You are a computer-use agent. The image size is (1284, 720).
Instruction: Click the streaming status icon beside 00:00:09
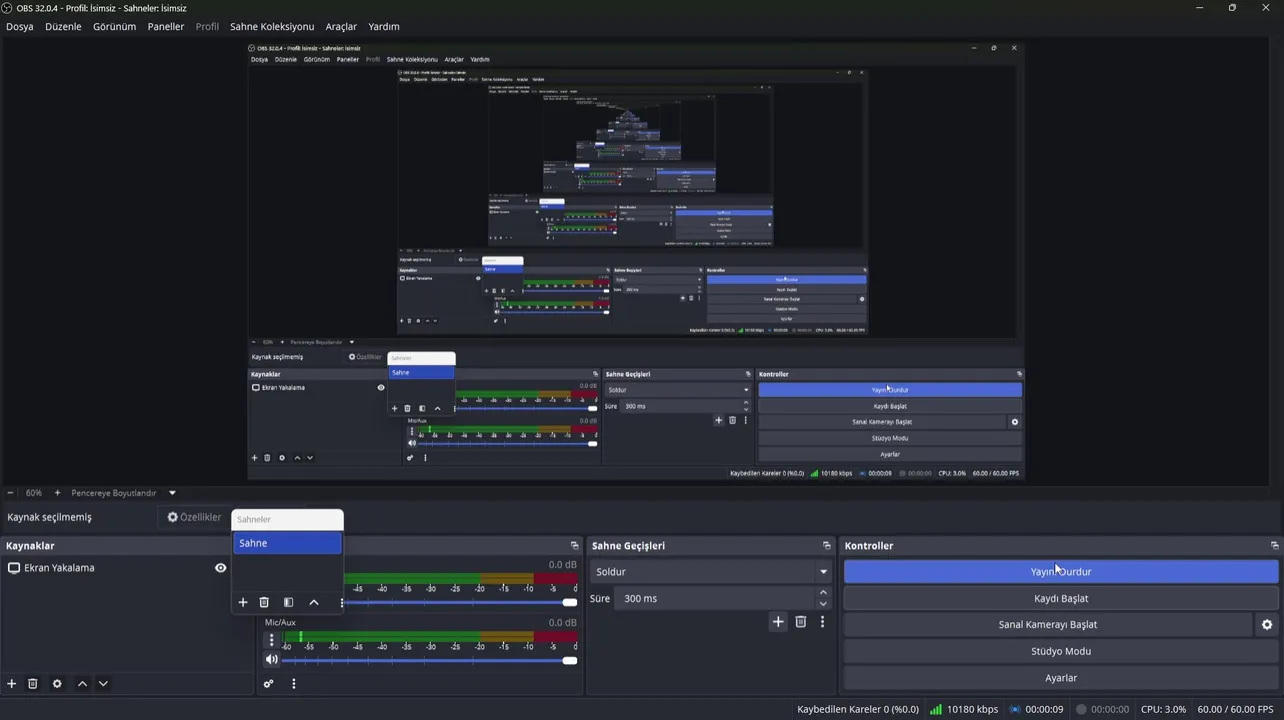1015,709
